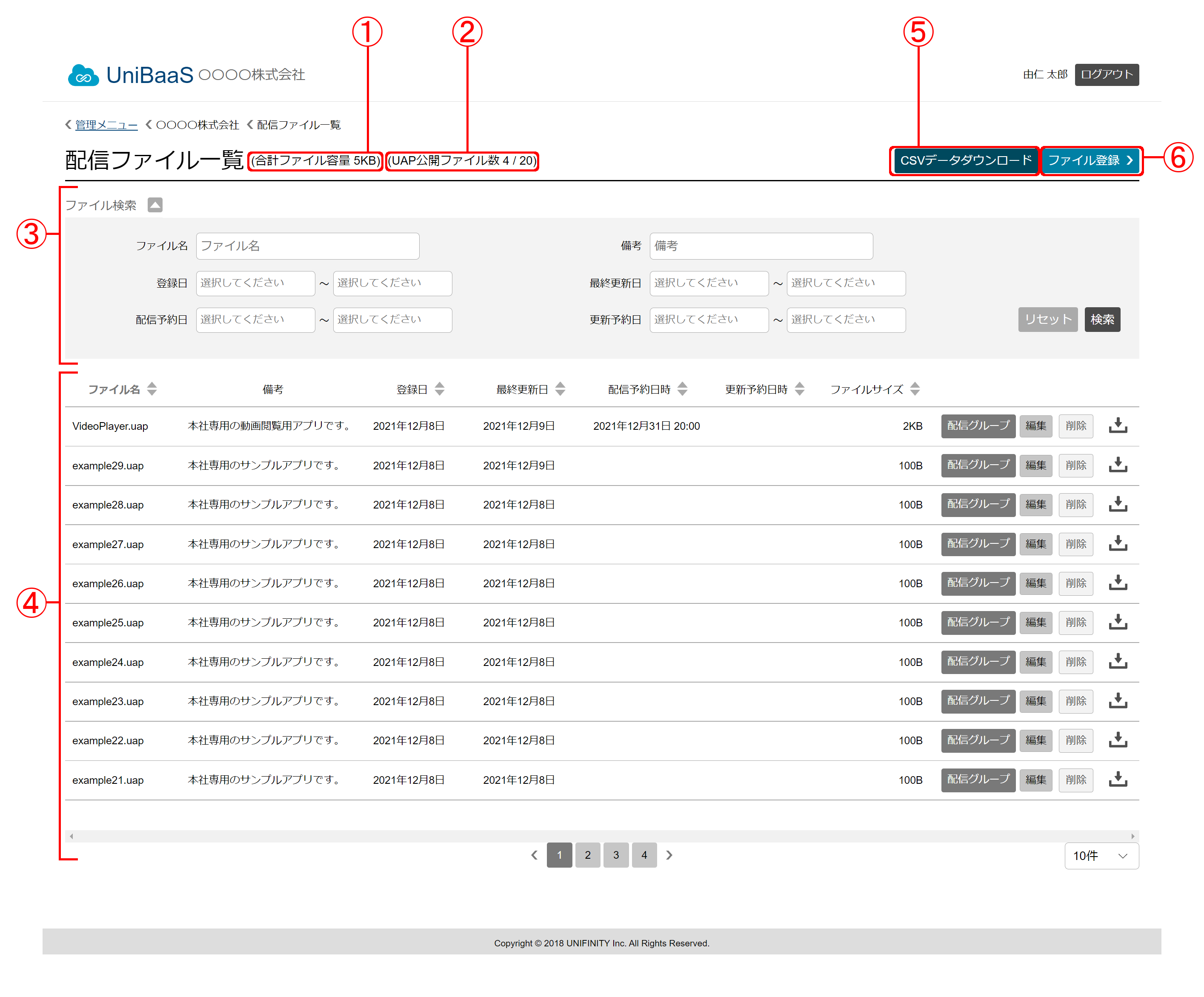Download the example22.uap file

(1118, 740)
